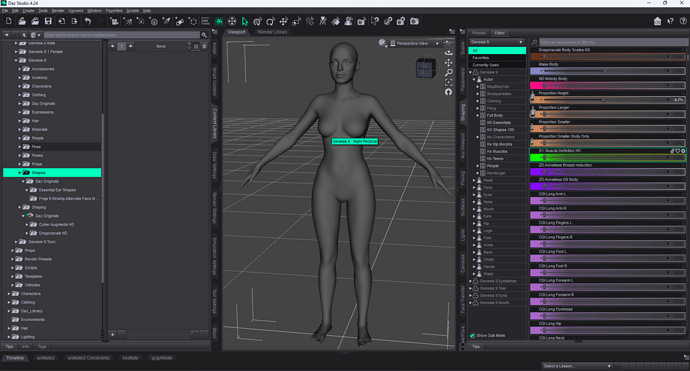
Task: Click the Shaping pane filter expression field
Action: coord(612,42)
